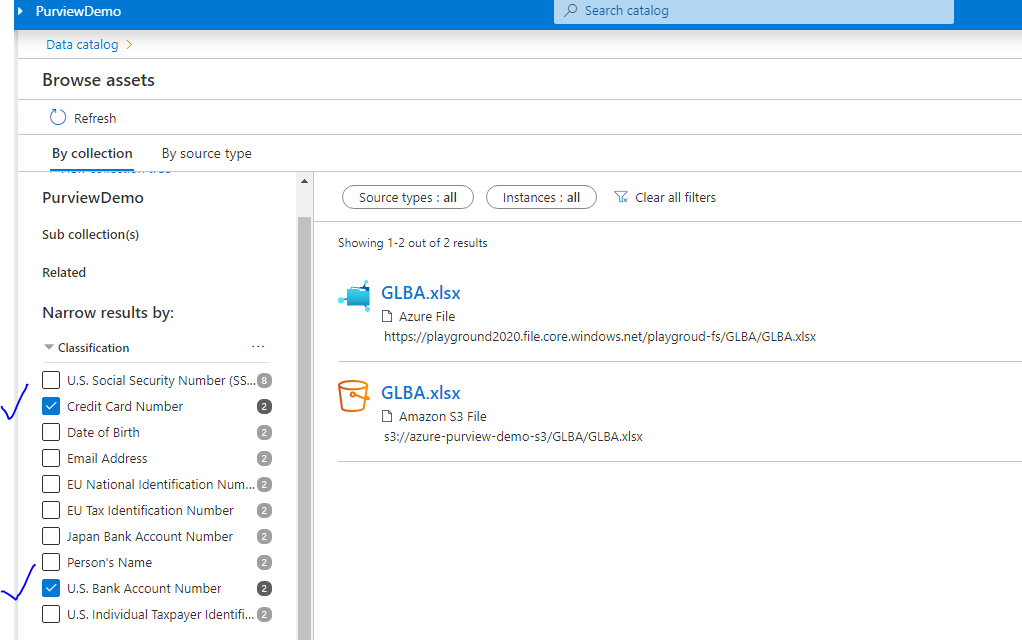The image size is (1022, 640).
Task: Click the Sub collection(s) label
Action: coord(91,235)
